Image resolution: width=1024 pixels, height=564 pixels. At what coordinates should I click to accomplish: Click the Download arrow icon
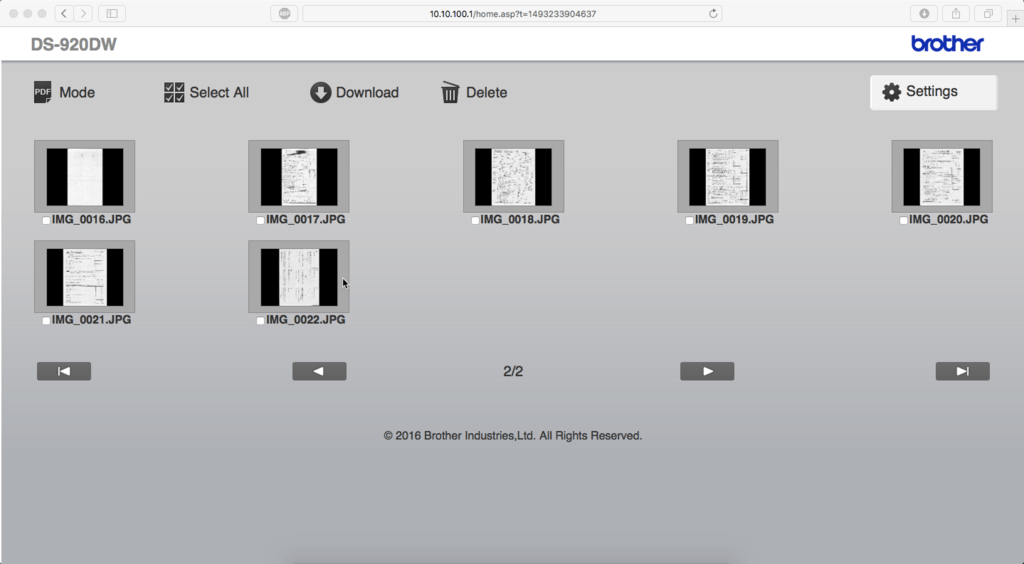(320, 92)
